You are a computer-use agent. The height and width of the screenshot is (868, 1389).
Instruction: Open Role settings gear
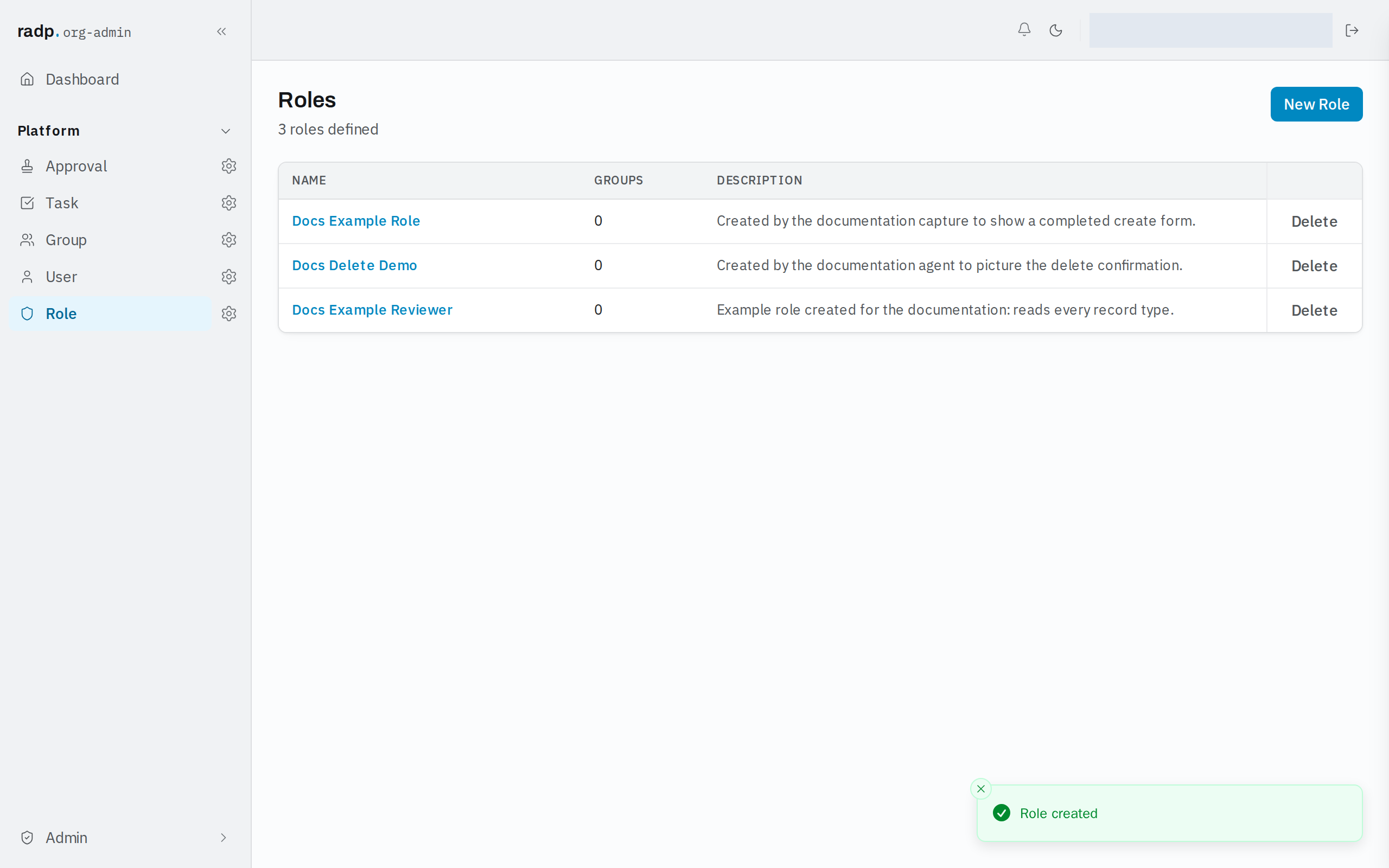coord(229,314)
